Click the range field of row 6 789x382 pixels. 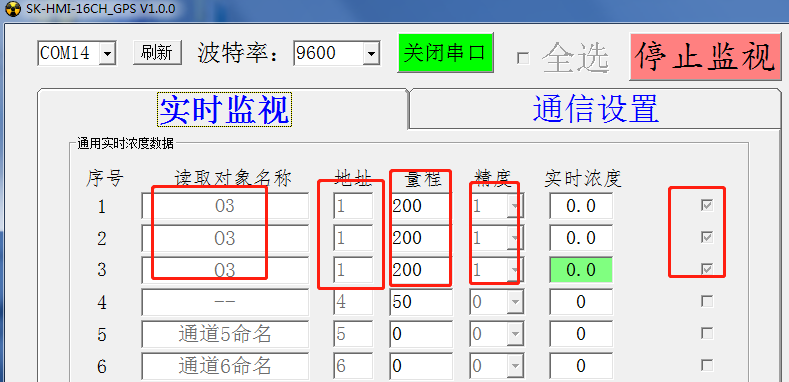tap(421, 366)
